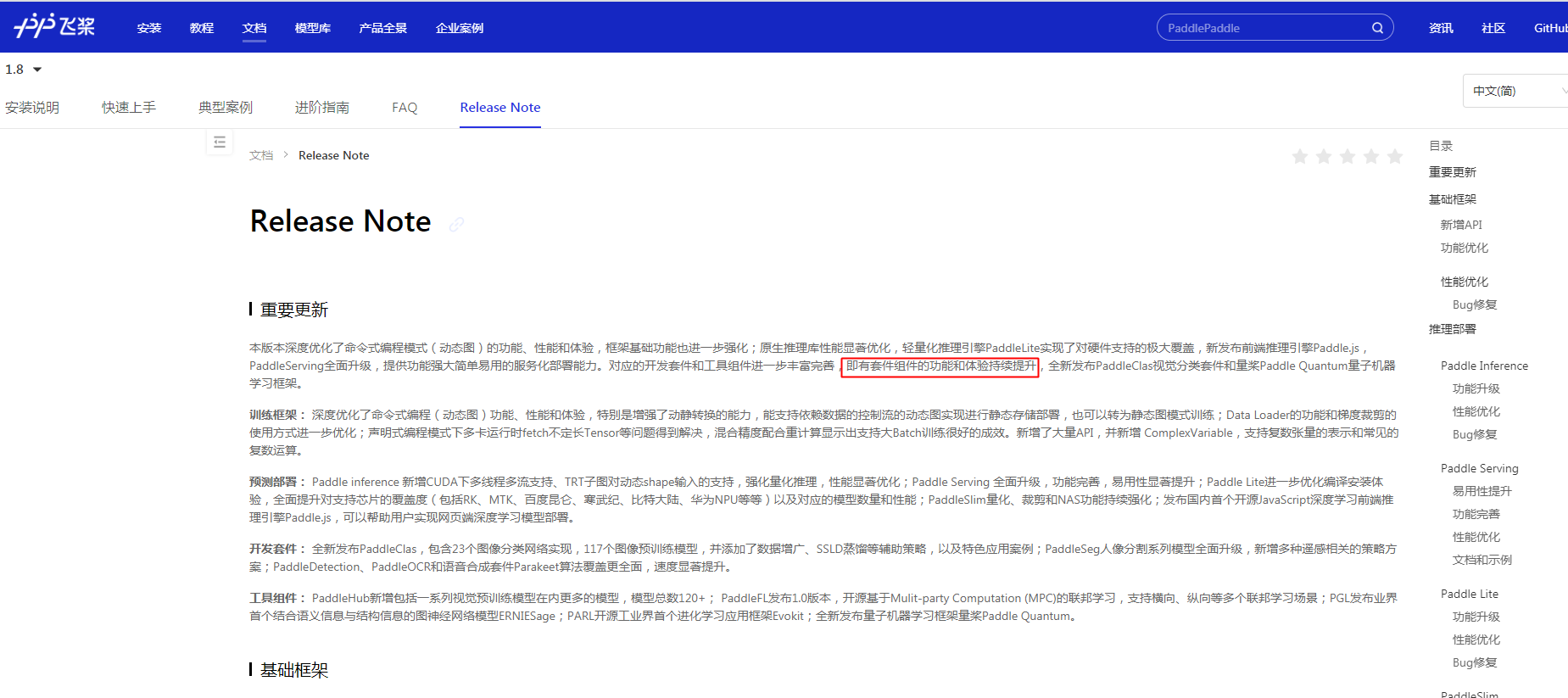Click the 训练框架： bold label

coord(277,415)
